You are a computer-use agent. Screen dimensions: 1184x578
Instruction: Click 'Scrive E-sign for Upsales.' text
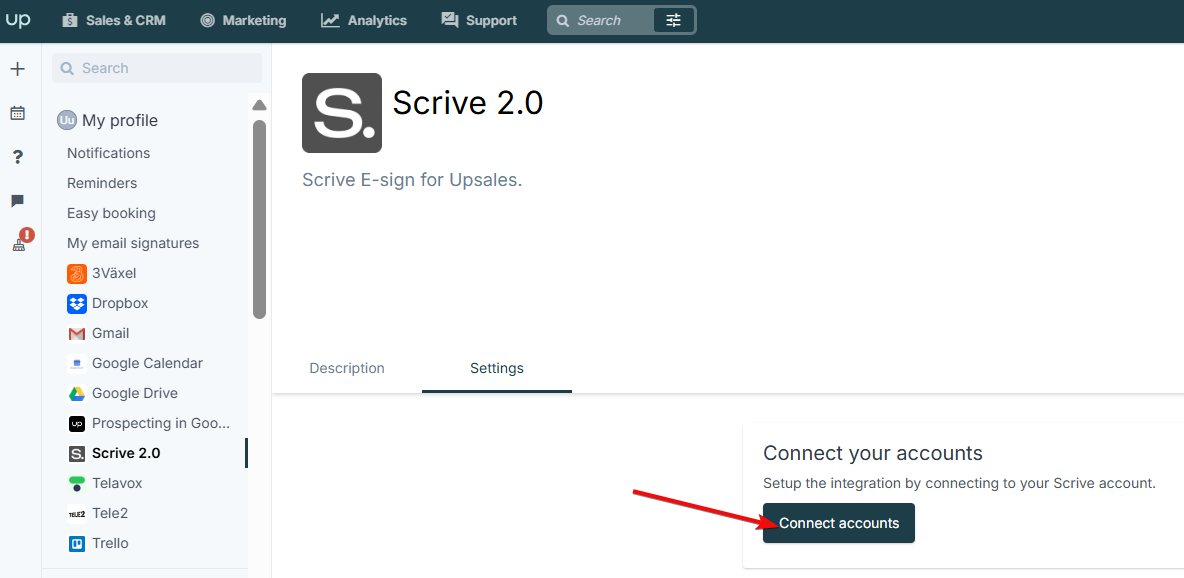412,181
